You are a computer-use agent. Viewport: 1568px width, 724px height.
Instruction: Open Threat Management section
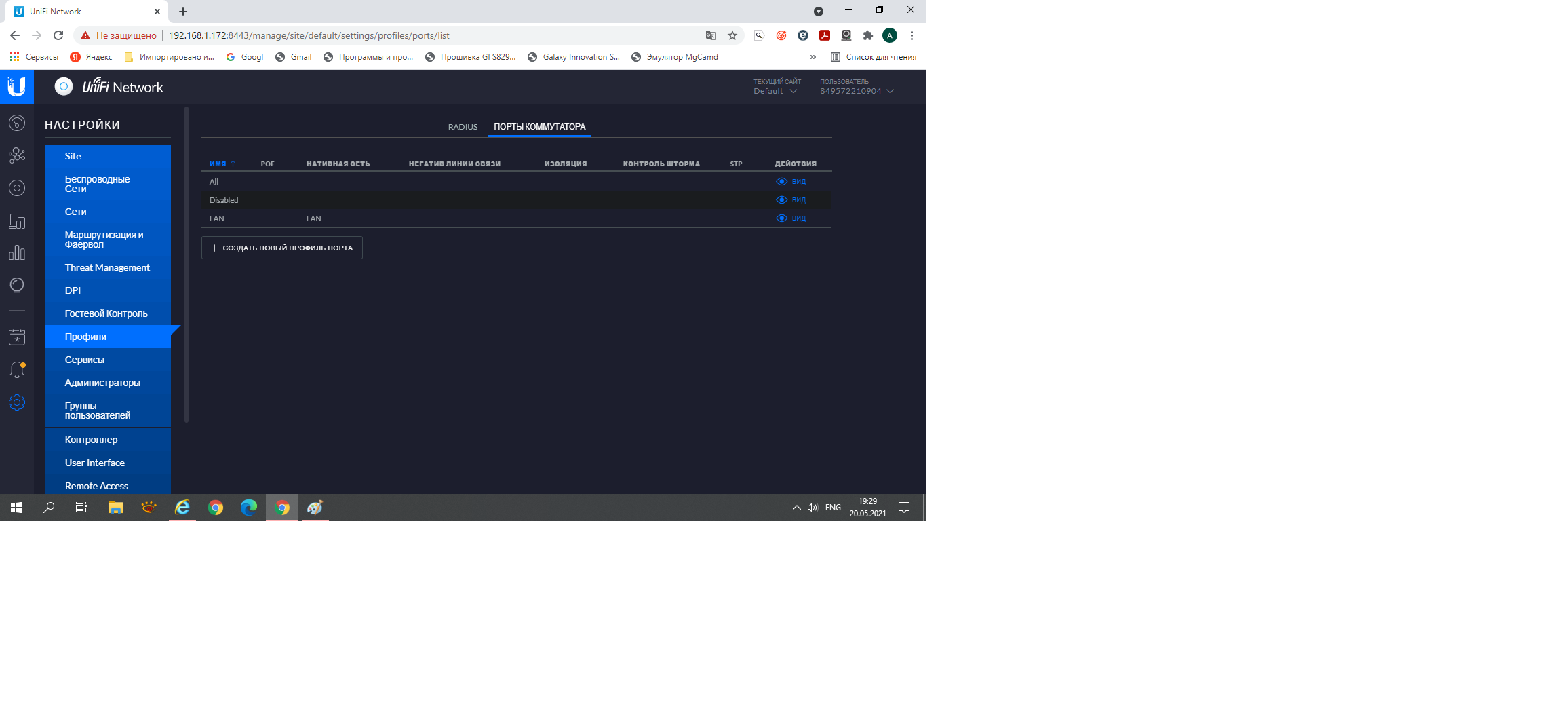click(x=108, y=267)
